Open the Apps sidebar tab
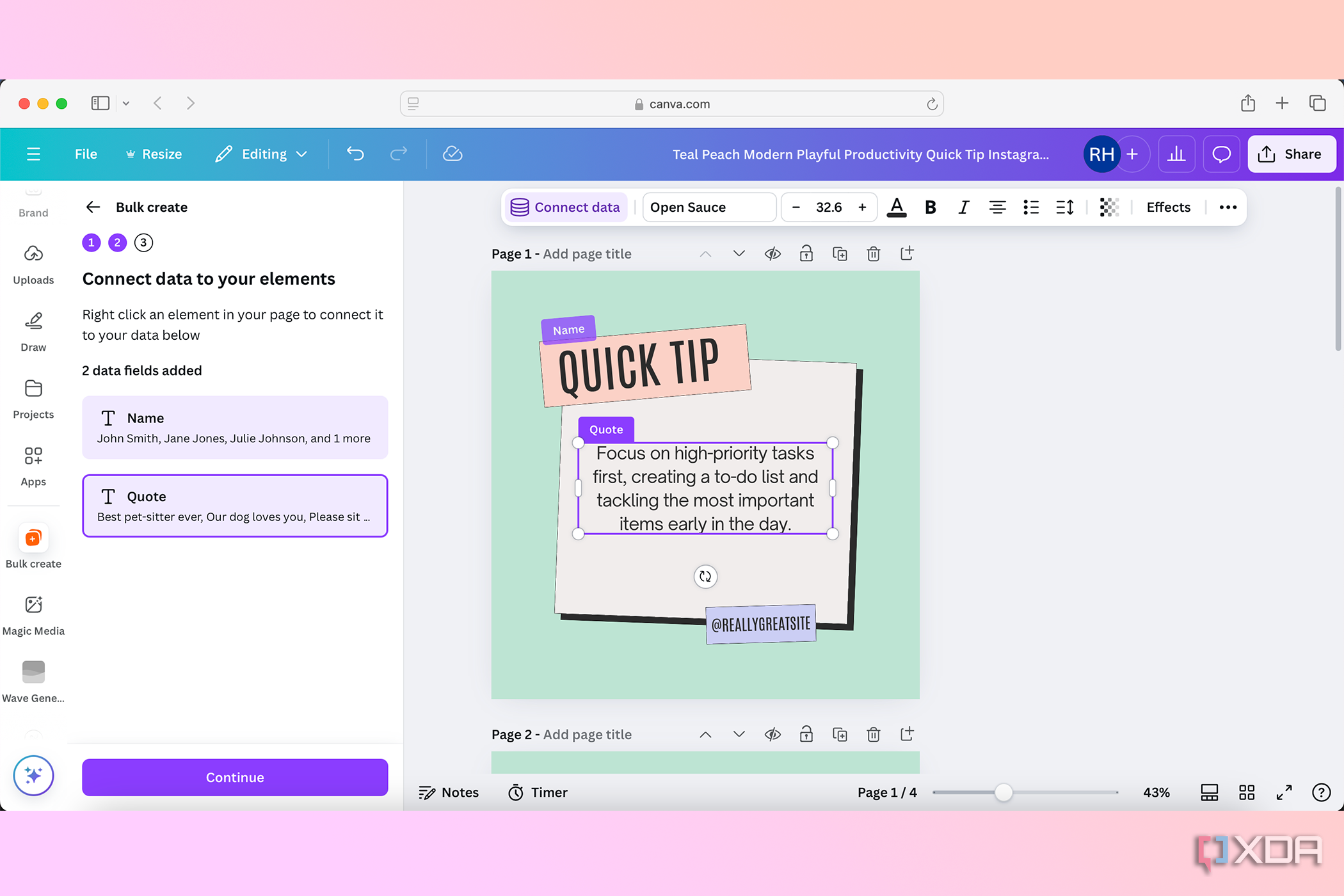Image resolution: width=1344 pixels, height=896 pixels. pos(33,466)
